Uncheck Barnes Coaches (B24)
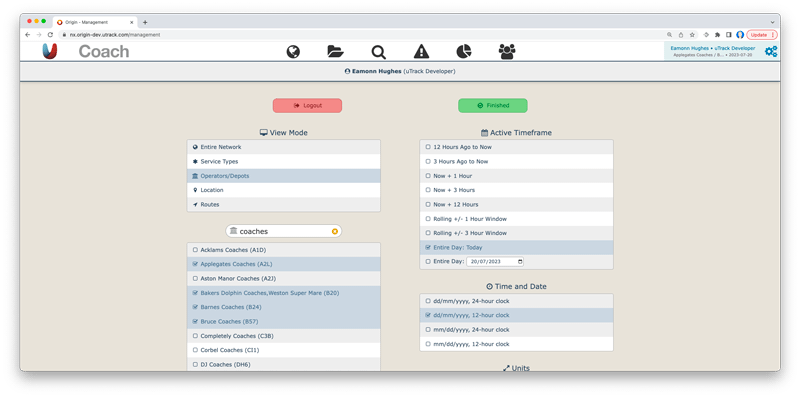This screenshot has height=397, width=800. [283, 307]
